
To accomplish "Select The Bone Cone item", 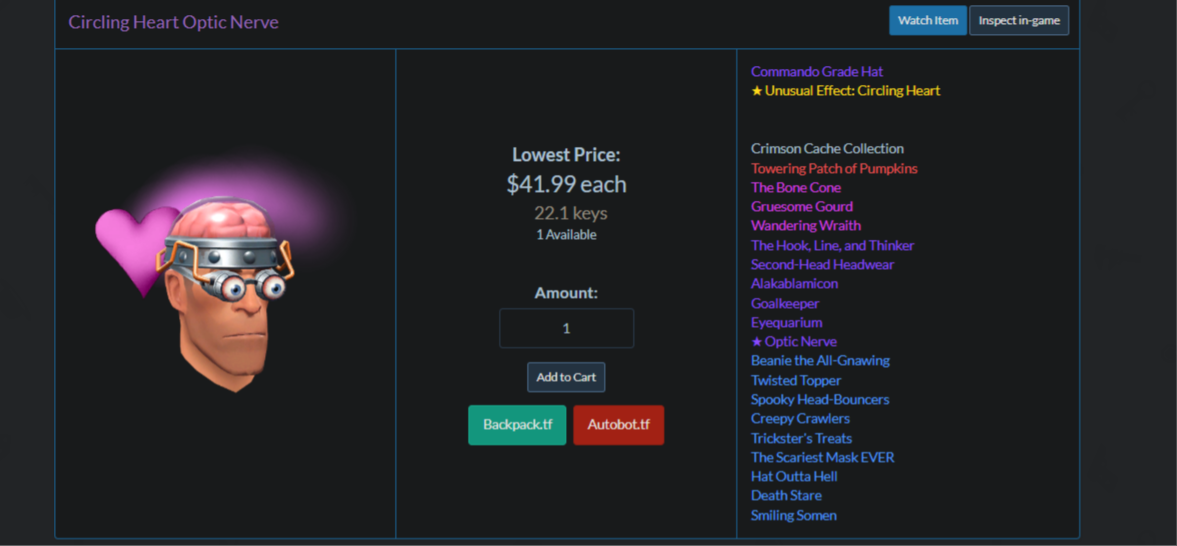I will click(x=796, y=187).
